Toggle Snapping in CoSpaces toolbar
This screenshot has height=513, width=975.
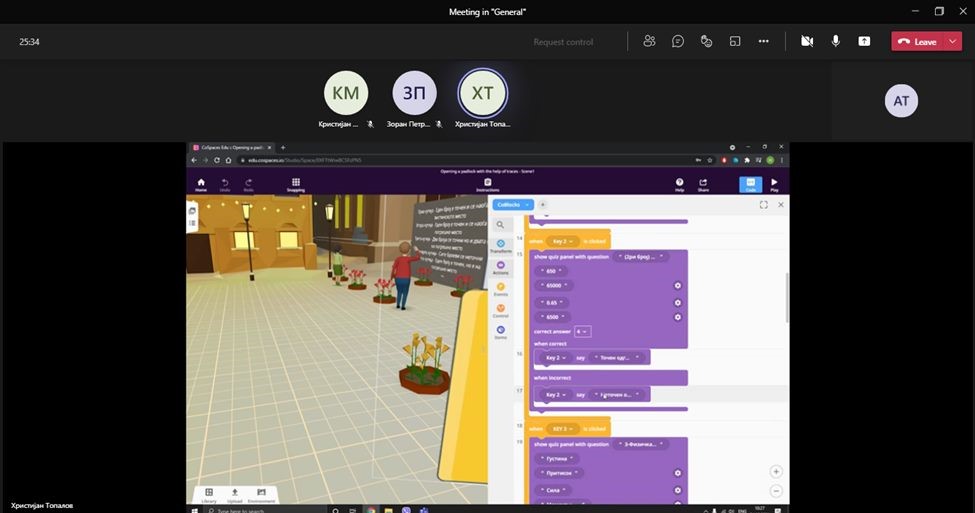(x=295, y=185)
